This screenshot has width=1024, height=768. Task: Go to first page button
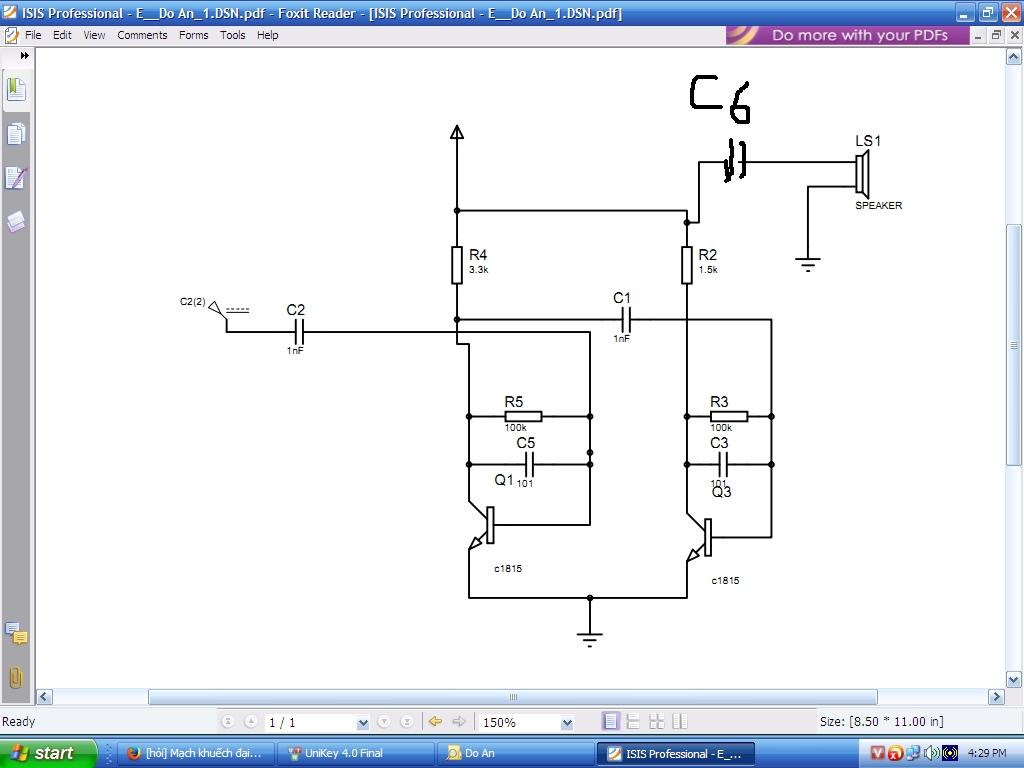click(x=228, y=722)
